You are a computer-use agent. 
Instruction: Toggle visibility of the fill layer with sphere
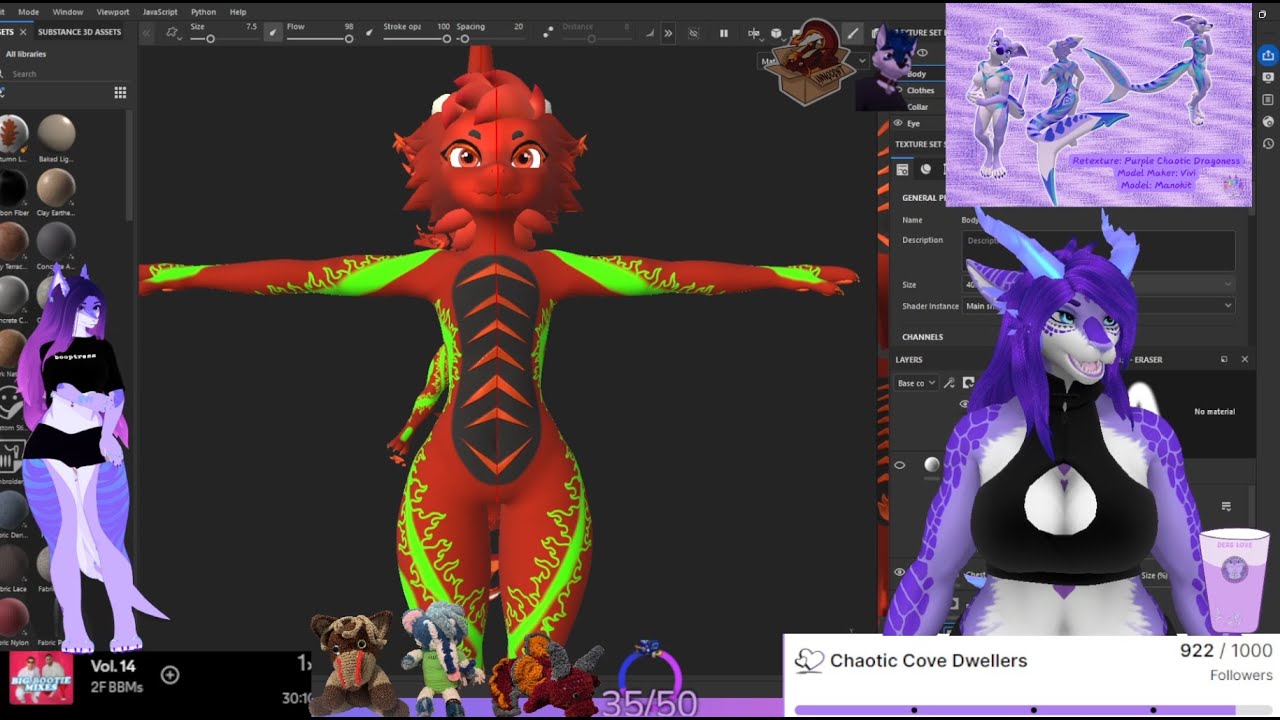pos(899,465)
